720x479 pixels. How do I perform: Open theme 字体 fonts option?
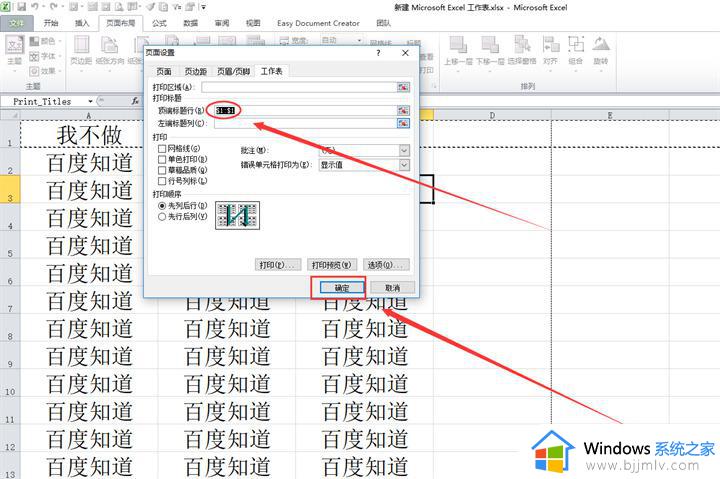pyautogui.click(x=44, y=56)
